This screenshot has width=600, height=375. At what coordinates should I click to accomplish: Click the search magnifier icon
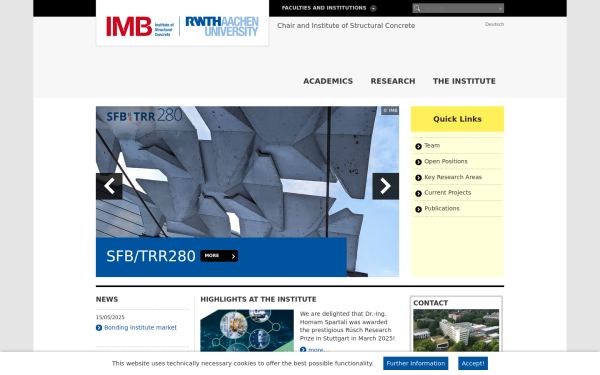[x=417, y=8]
